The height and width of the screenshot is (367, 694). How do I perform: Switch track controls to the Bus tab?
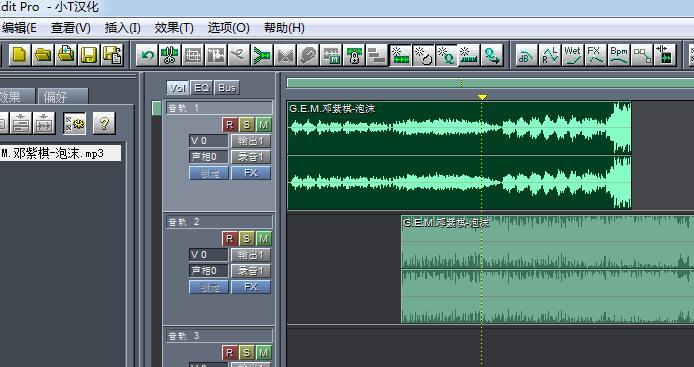(227, 88)
